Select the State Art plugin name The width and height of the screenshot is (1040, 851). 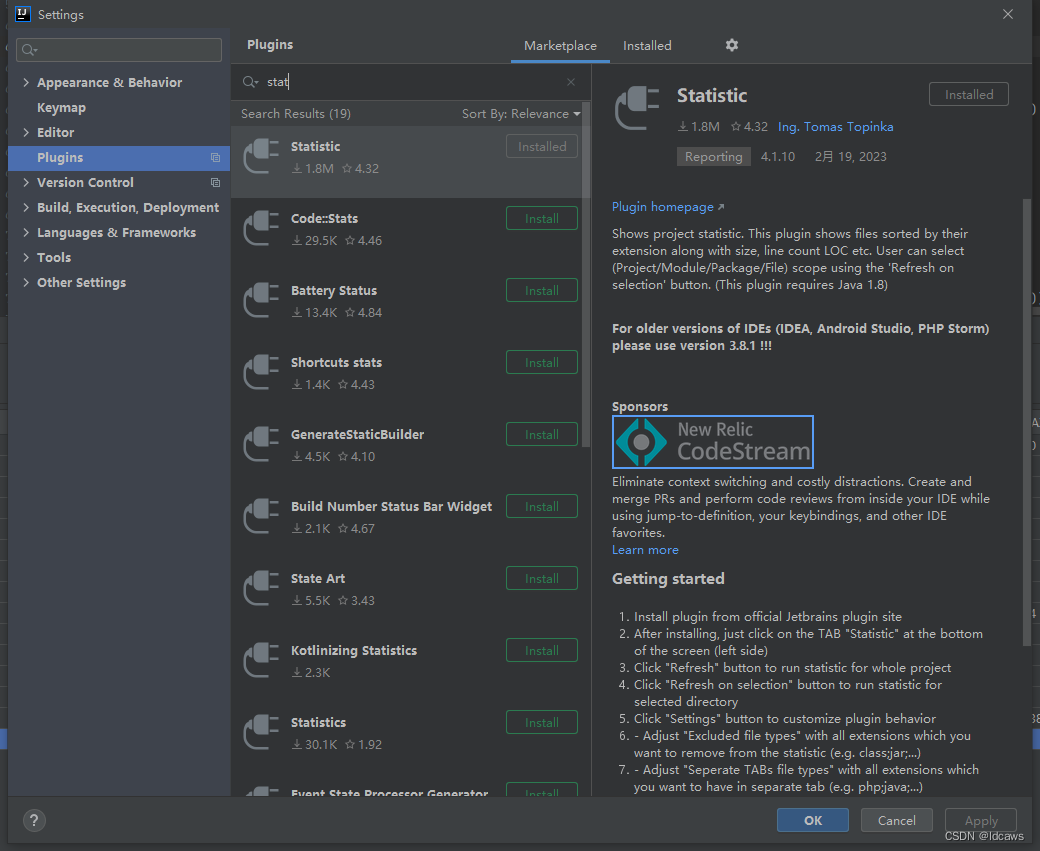(318, 578)
